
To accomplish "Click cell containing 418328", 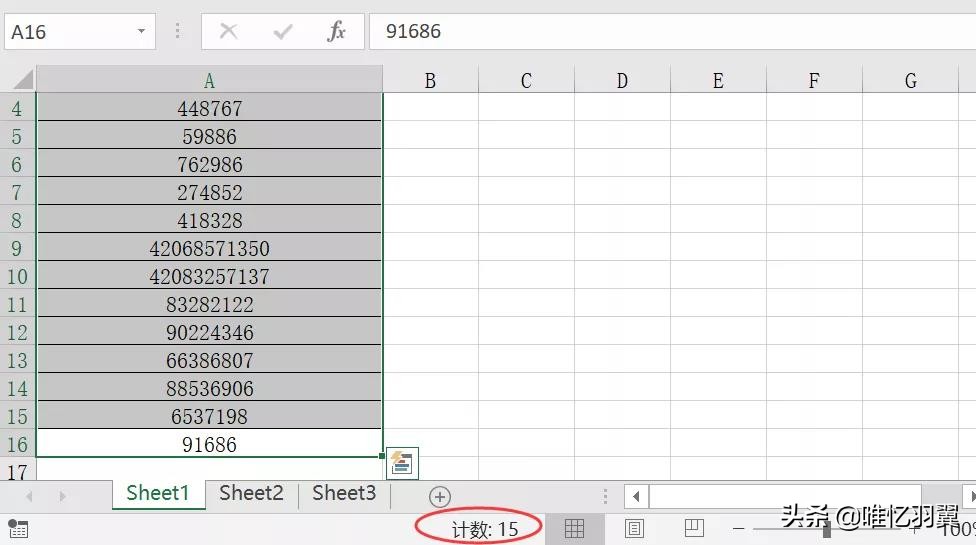I will [209, 220].
